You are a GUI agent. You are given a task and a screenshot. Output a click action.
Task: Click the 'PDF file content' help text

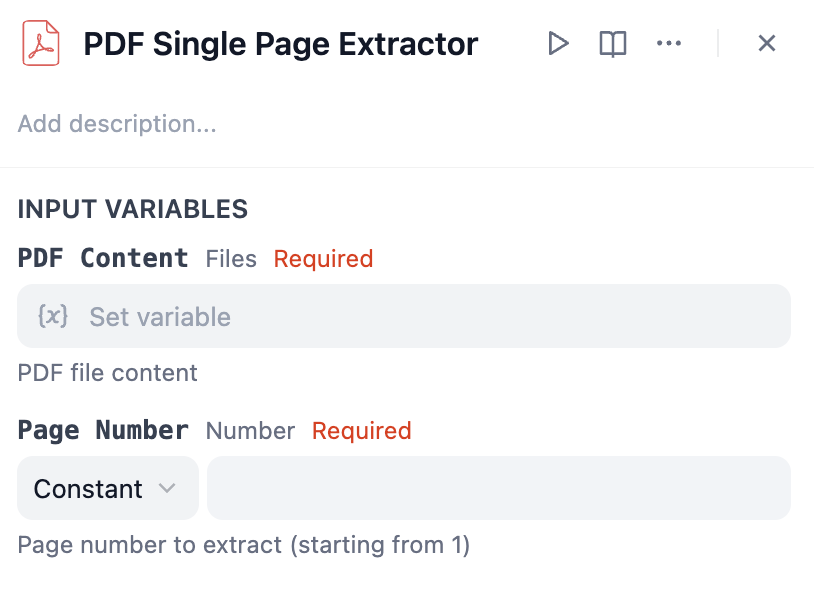[x=108, y=373]
